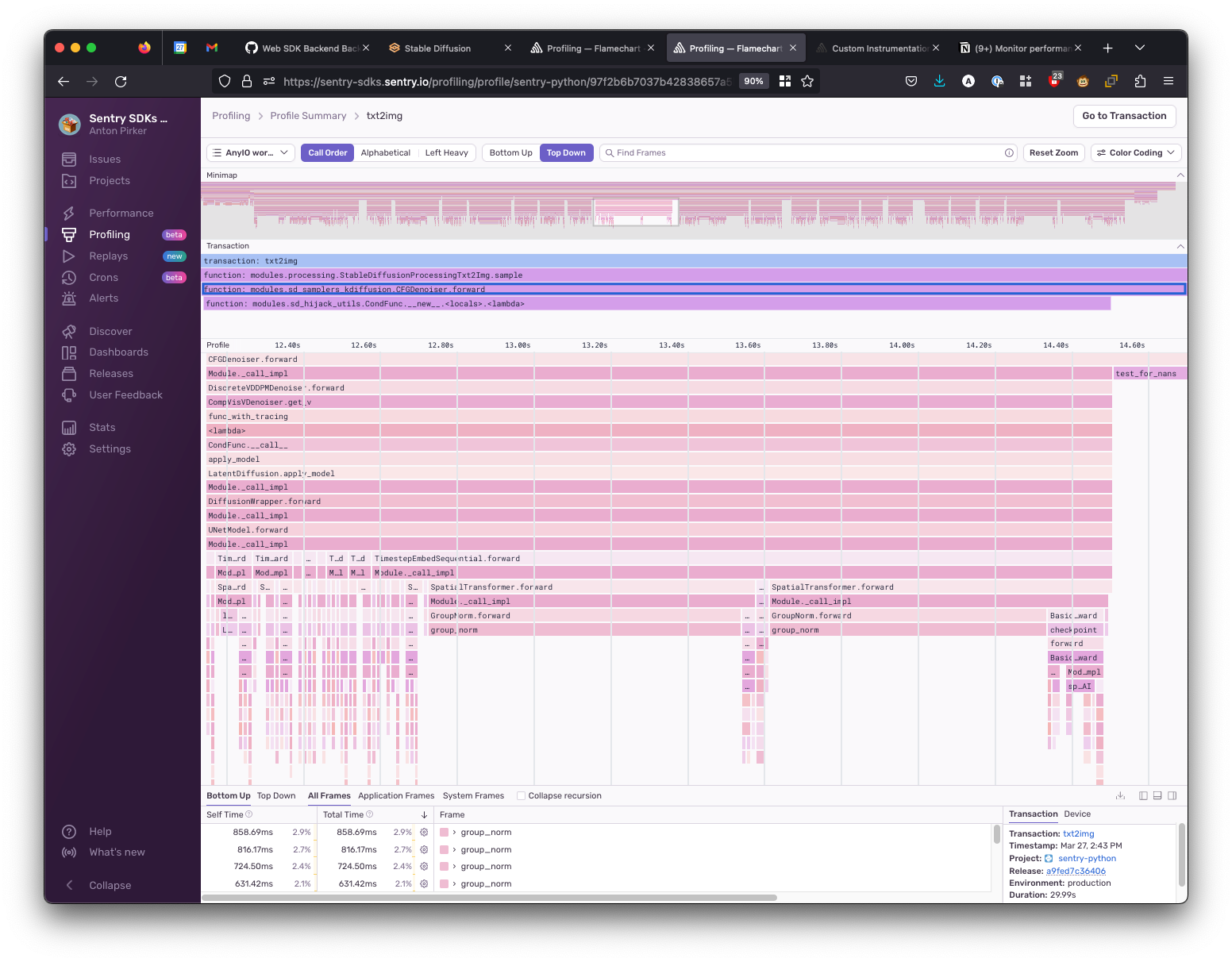The width and height of the screenshot is (1232, 962).
Task: Expand the 858.69ms group_norm frame row
Action: (454, 833)
